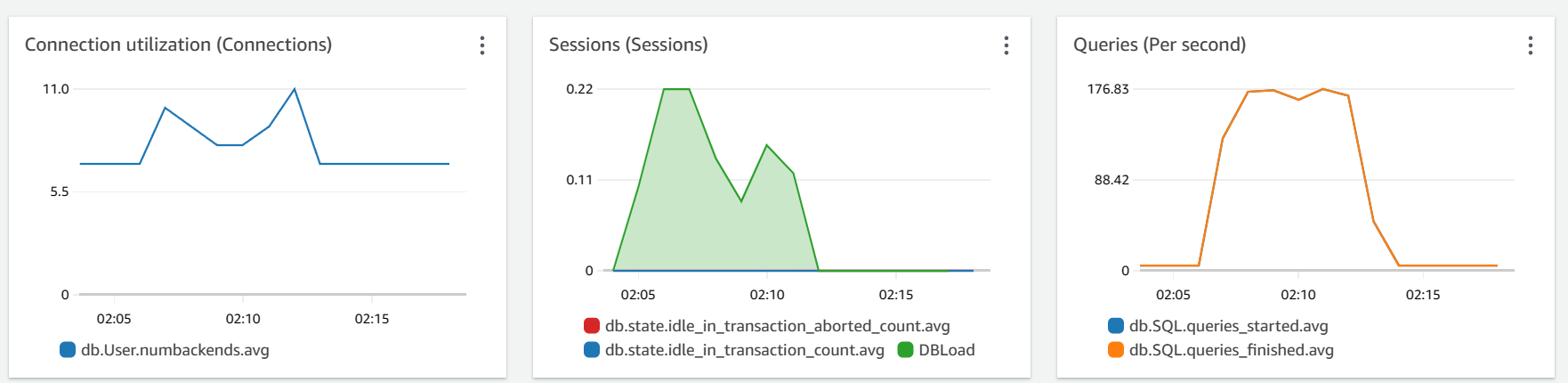Click orange swatch for queries_finished

(x=1116, y=350)
